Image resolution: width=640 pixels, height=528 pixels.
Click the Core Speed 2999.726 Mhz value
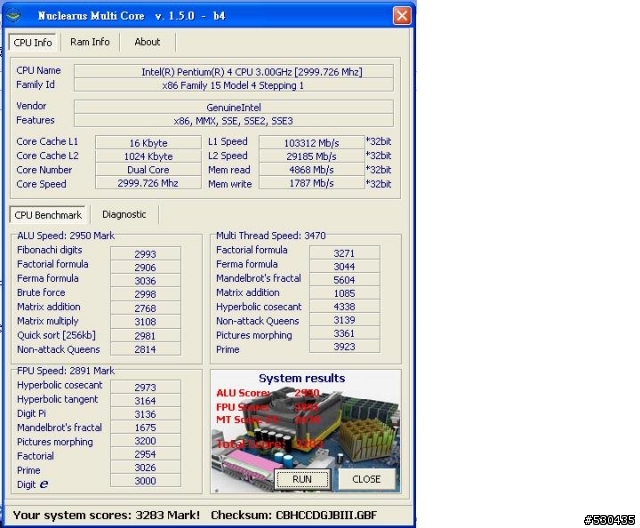(x=148, y=183)
